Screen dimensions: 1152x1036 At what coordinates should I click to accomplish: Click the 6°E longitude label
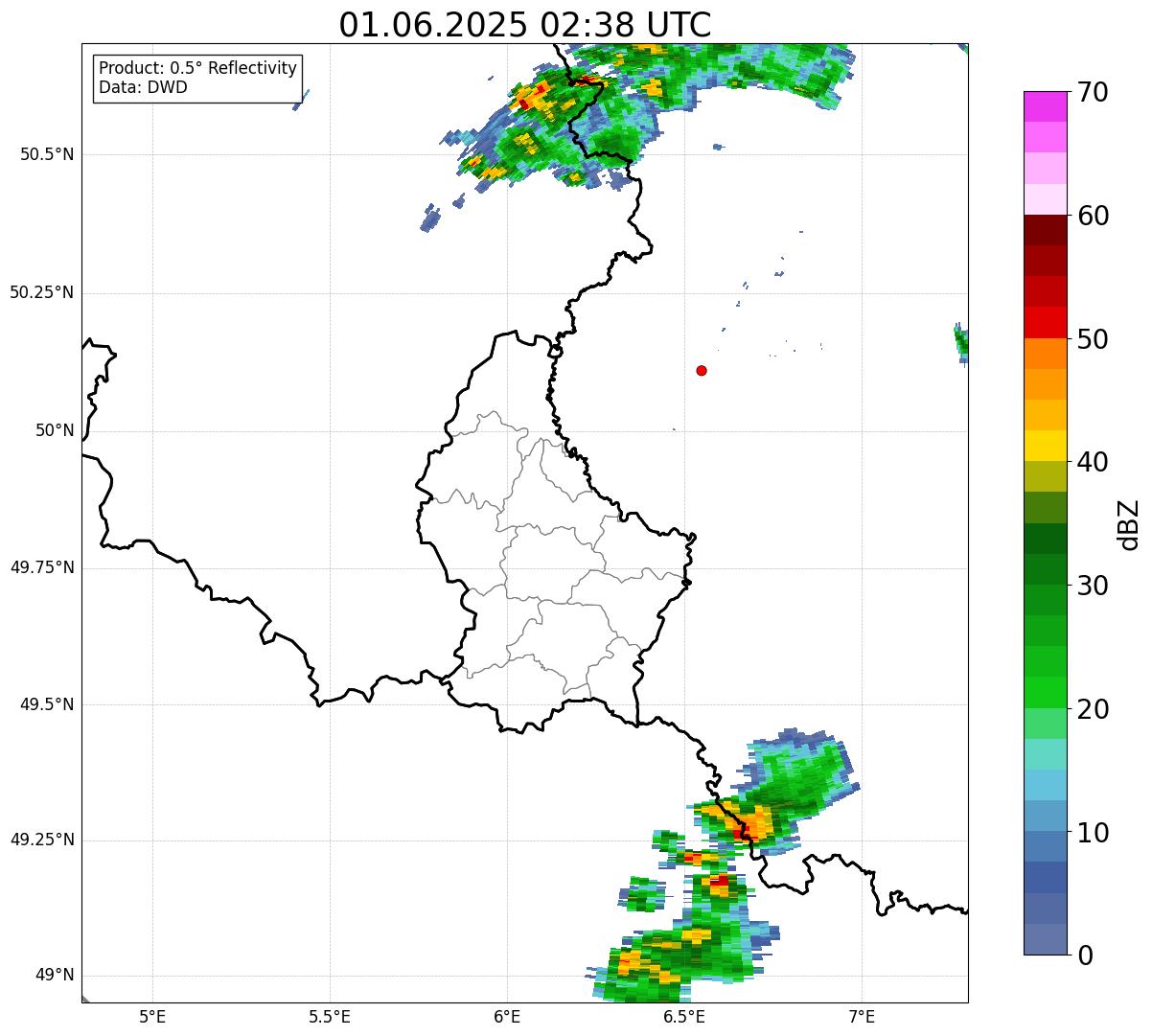coord(507,1016)
